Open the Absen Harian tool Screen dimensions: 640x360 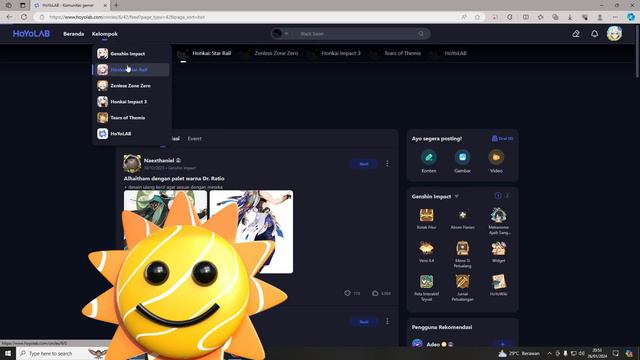[462, 219]
